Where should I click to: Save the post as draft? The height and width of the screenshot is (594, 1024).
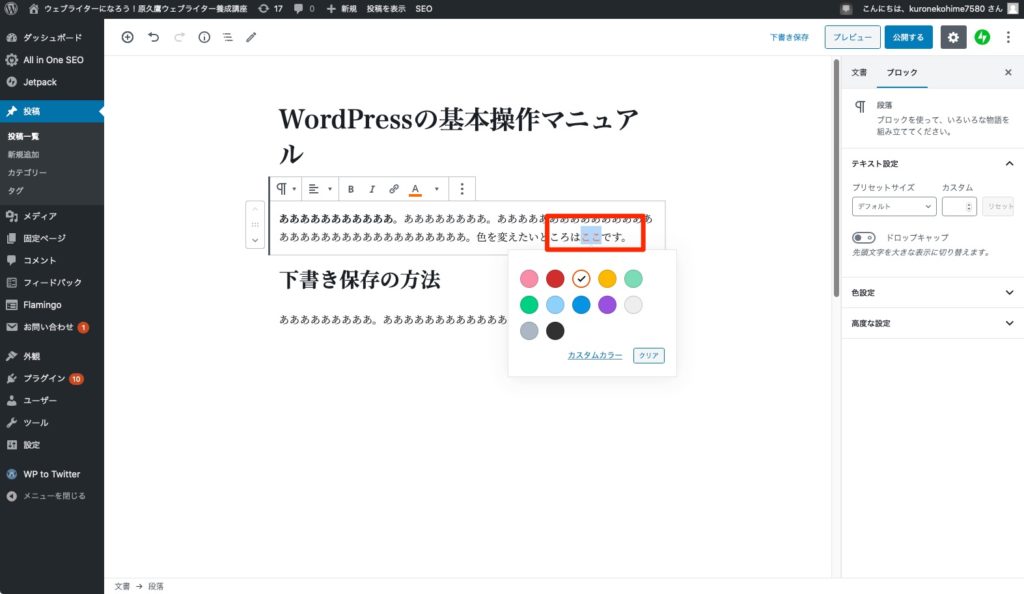[789, 37]
